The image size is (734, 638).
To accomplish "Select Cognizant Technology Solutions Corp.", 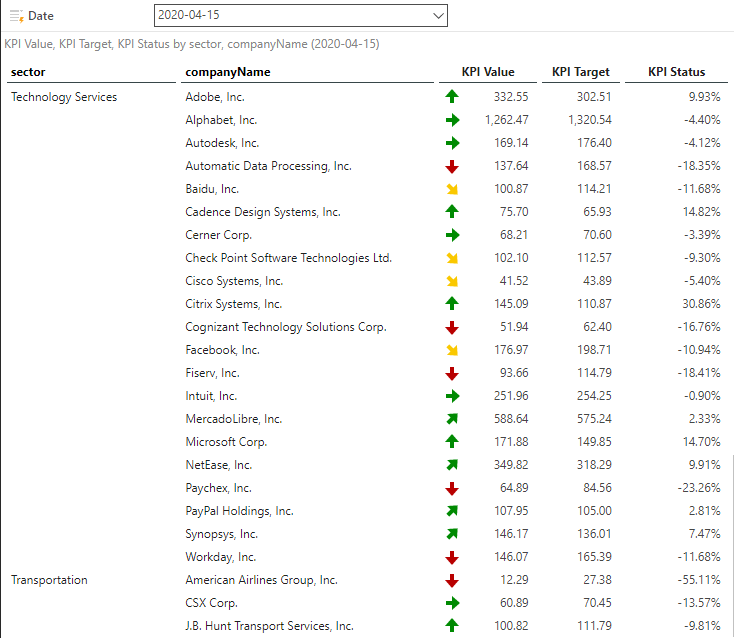I will 286,327.
